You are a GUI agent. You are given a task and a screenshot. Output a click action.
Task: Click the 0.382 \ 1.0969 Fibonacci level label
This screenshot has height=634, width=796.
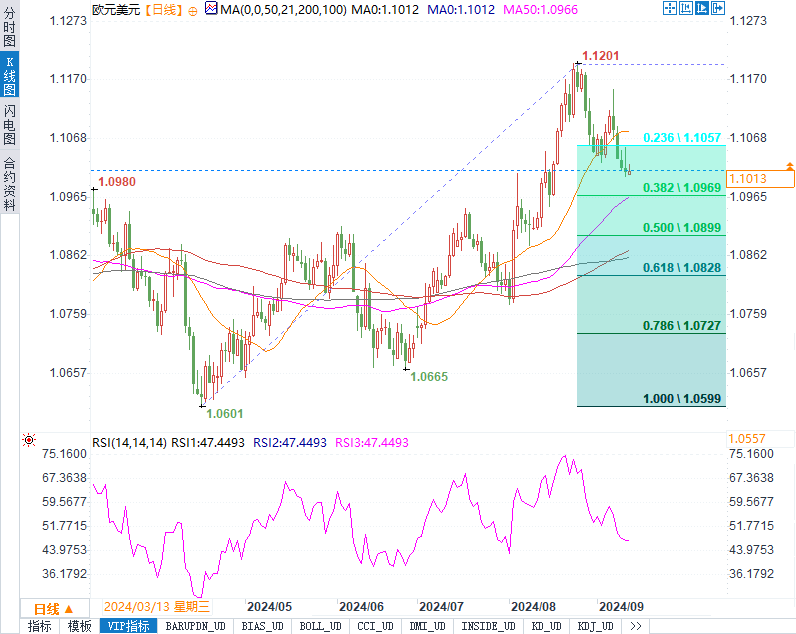(682, 188)
